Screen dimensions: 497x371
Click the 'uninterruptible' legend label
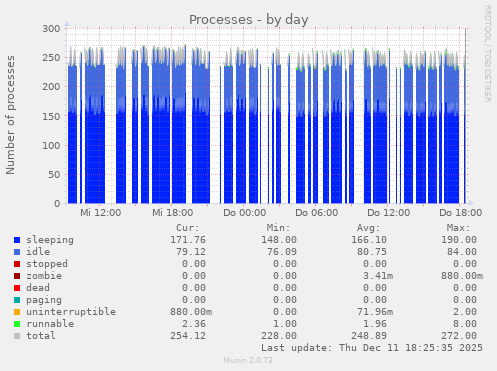[71, 312]
